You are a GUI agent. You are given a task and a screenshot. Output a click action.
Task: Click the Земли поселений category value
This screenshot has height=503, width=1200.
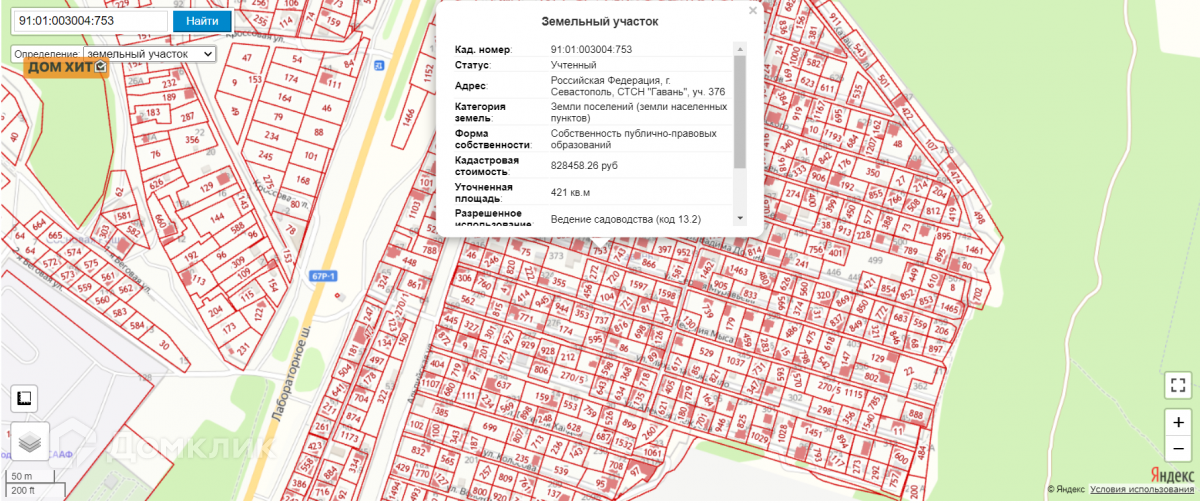(x=638, y=111)
